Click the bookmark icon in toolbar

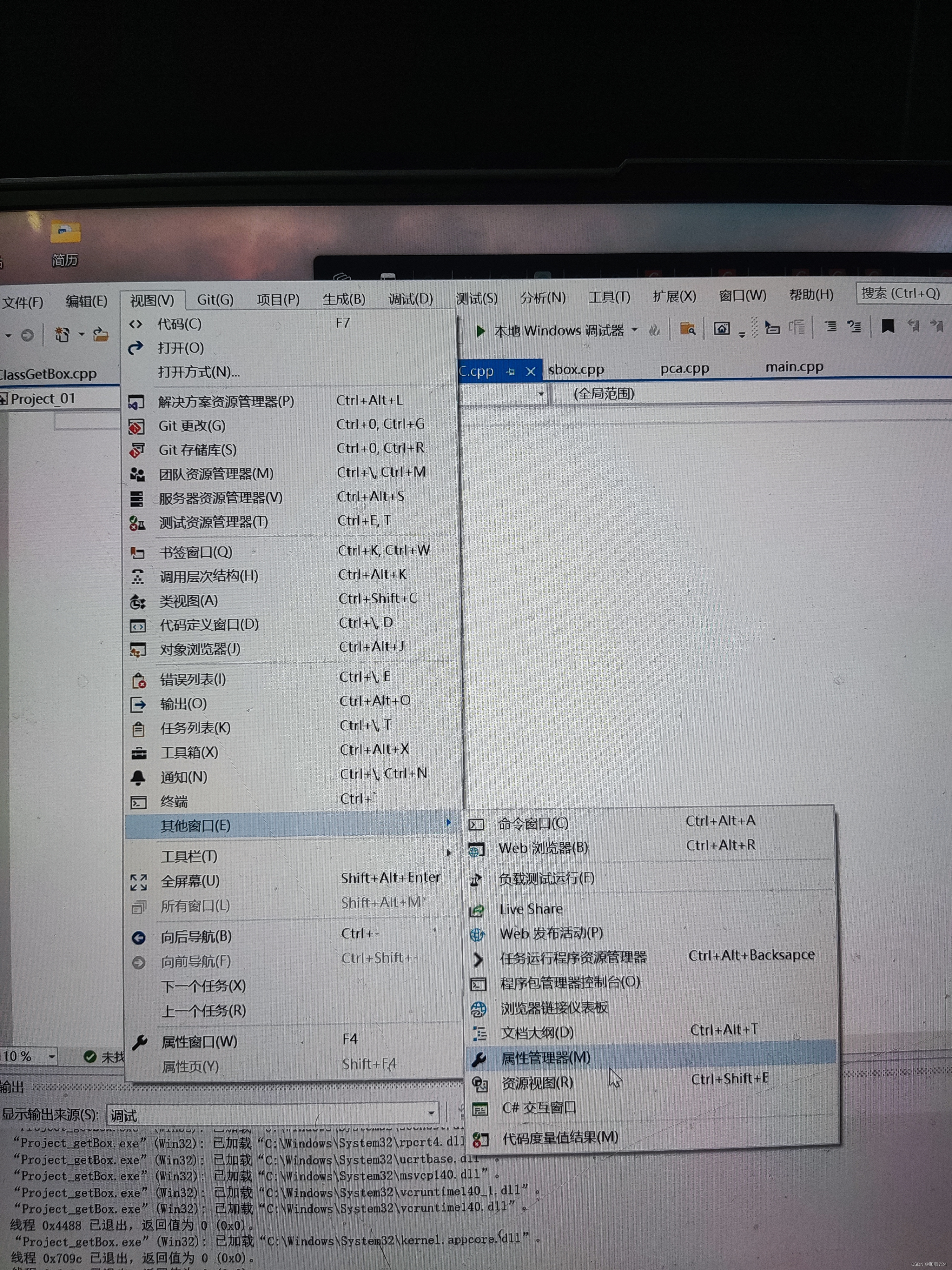pos(887,327)
